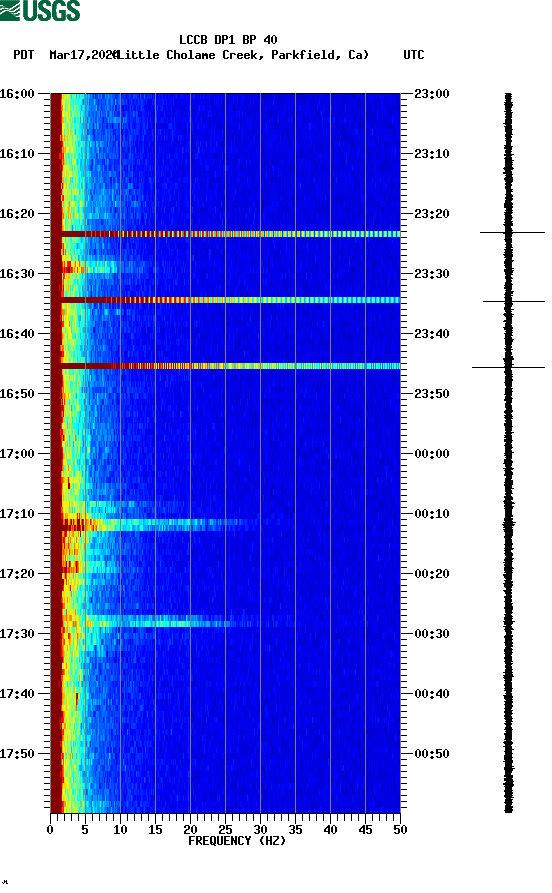
Task: Click the seismogram spike line near 23:23 UTC
Action: [512, 232]
